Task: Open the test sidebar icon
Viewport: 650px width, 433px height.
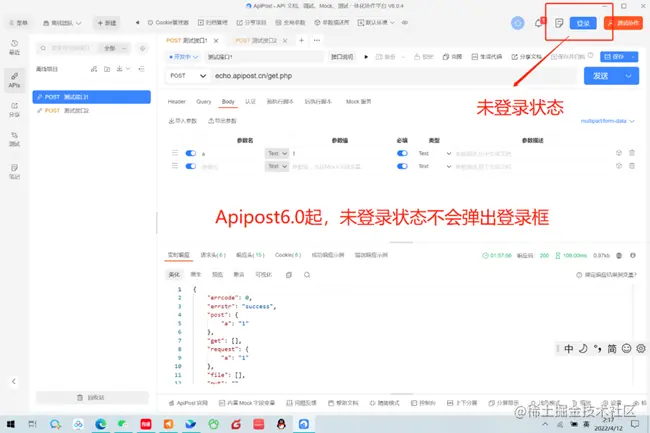Action: coord(15,139)
